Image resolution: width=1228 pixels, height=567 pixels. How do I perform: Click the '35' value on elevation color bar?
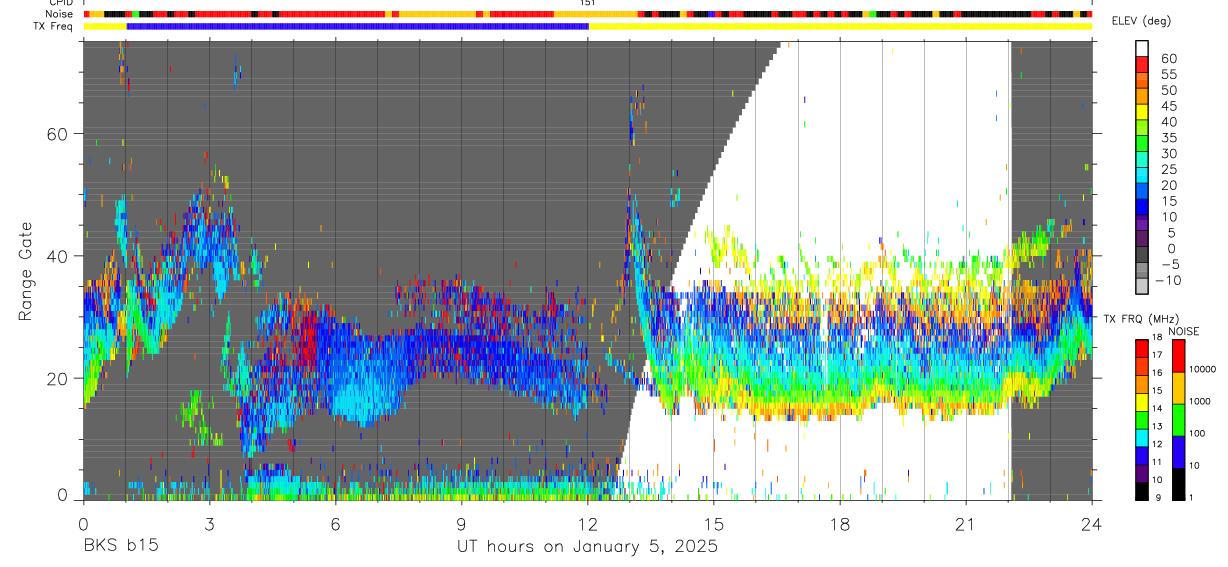click(1167, 138)
